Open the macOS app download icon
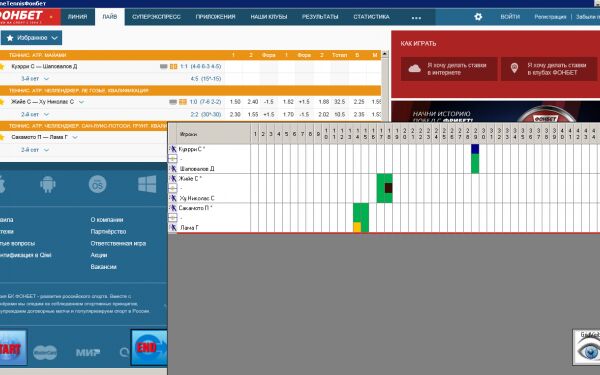 (97, 184)
